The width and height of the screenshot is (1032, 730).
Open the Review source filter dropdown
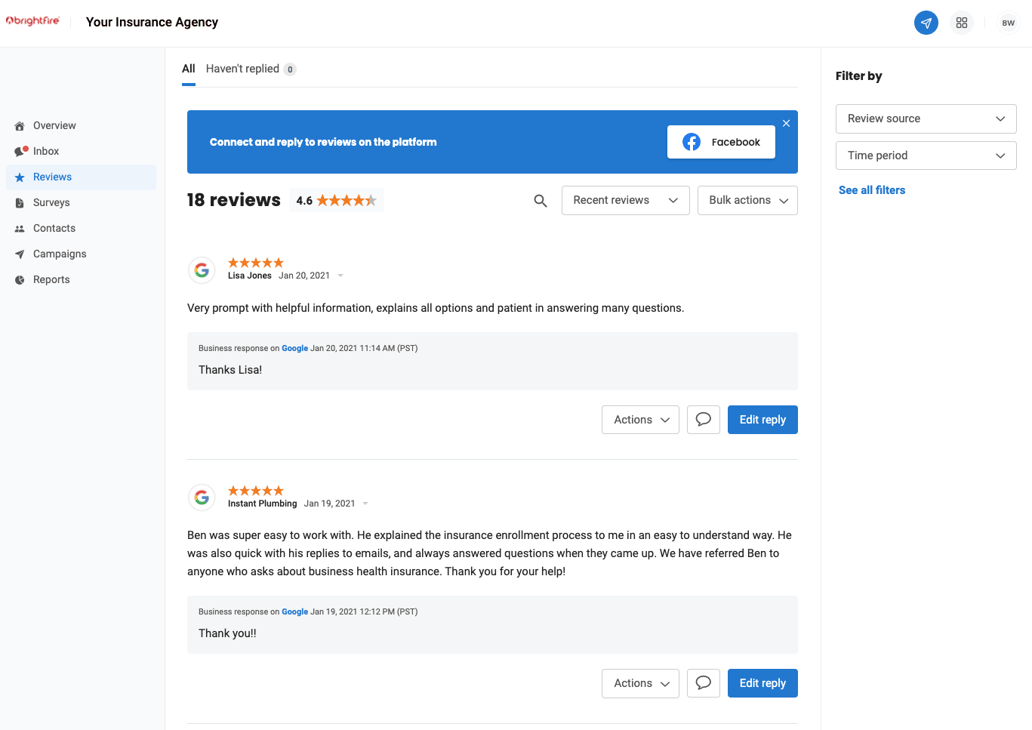point(925,118)
